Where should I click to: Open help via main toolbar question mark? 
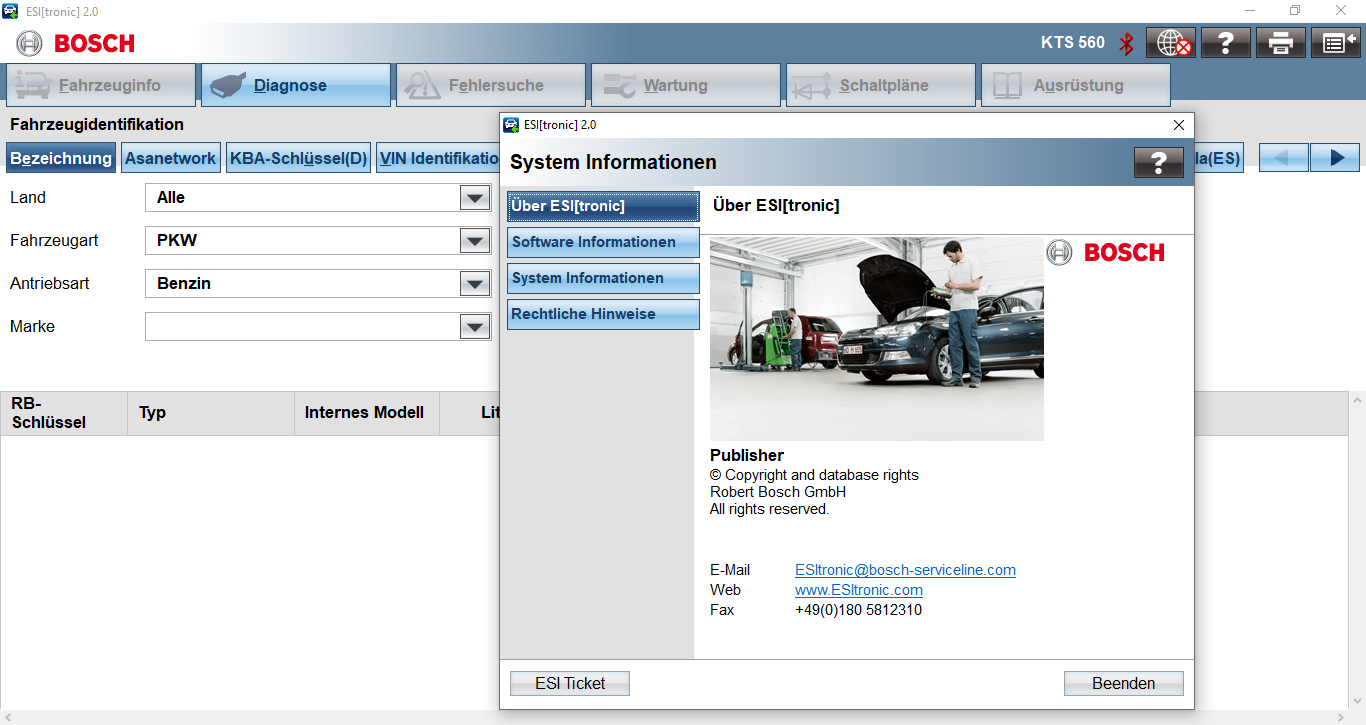(x=1226, y=43)
